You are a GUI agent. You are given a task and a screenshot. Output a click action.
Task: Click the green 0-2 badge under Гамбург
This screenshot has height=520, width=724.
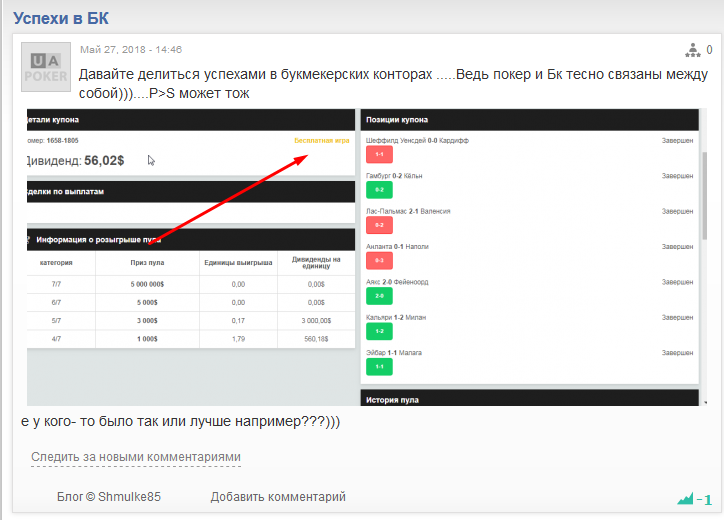tap(379, 190)
